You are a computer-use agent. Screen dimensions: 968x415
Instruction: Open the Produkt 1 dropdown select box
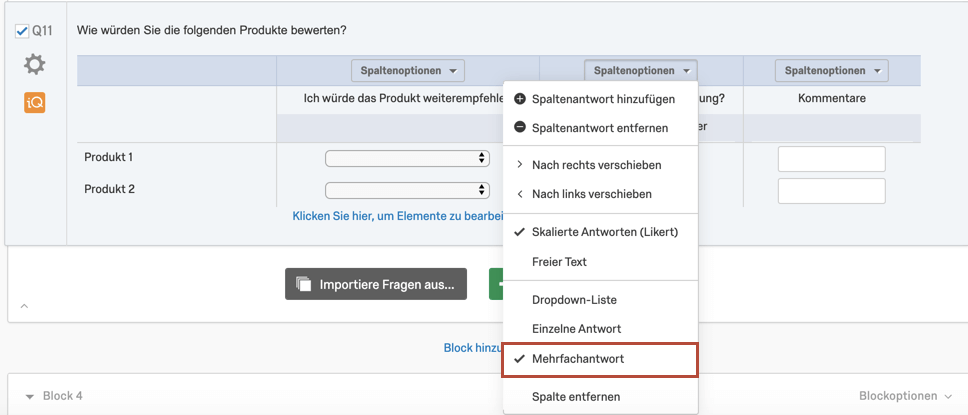click(407, 158)
